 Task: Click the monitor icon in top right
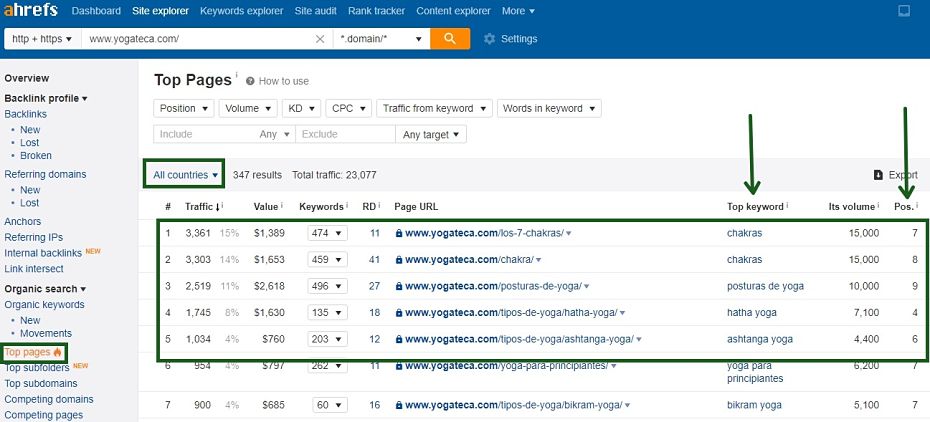[x=904, y=11]
